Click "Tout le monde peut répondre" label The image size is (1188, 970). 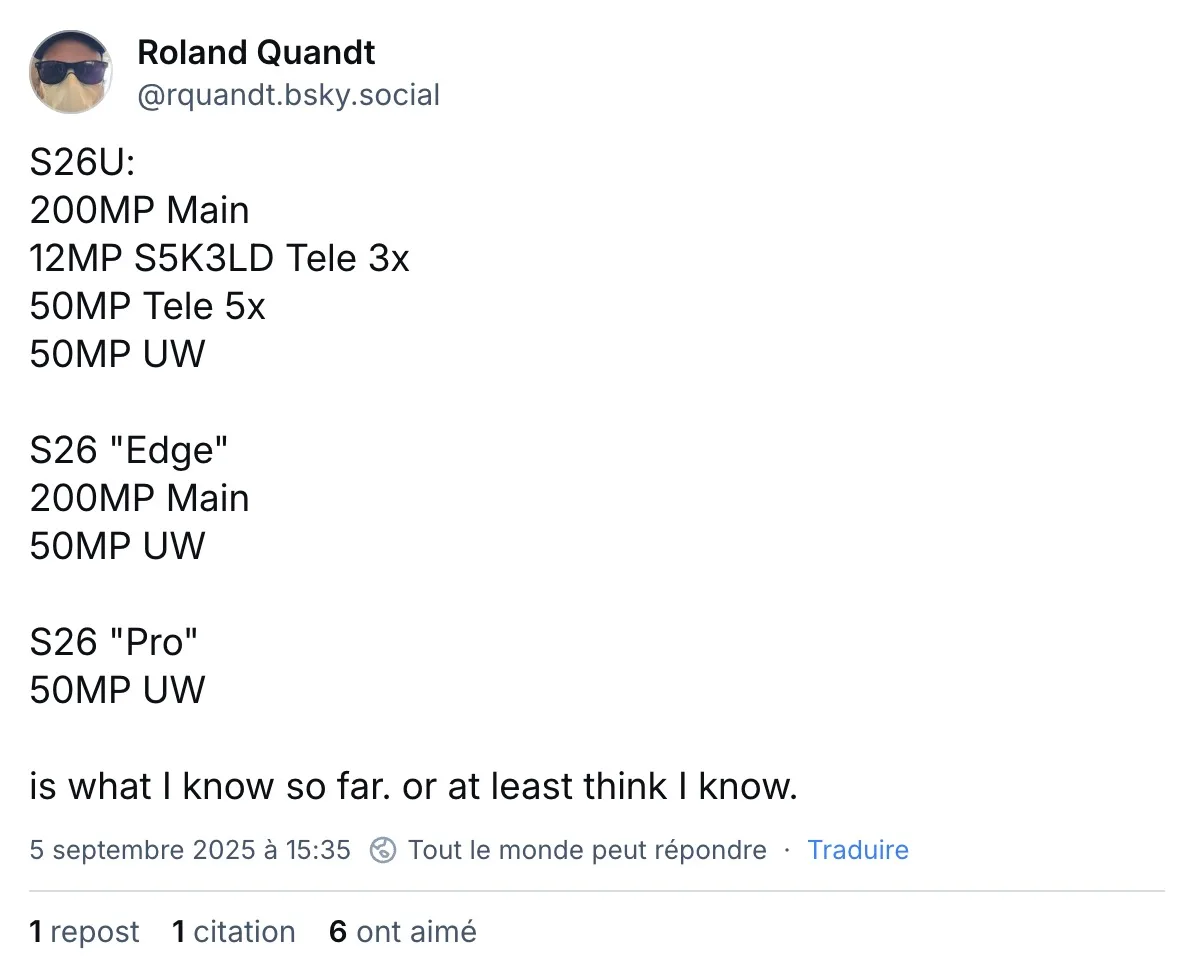(x=587, y=850)
